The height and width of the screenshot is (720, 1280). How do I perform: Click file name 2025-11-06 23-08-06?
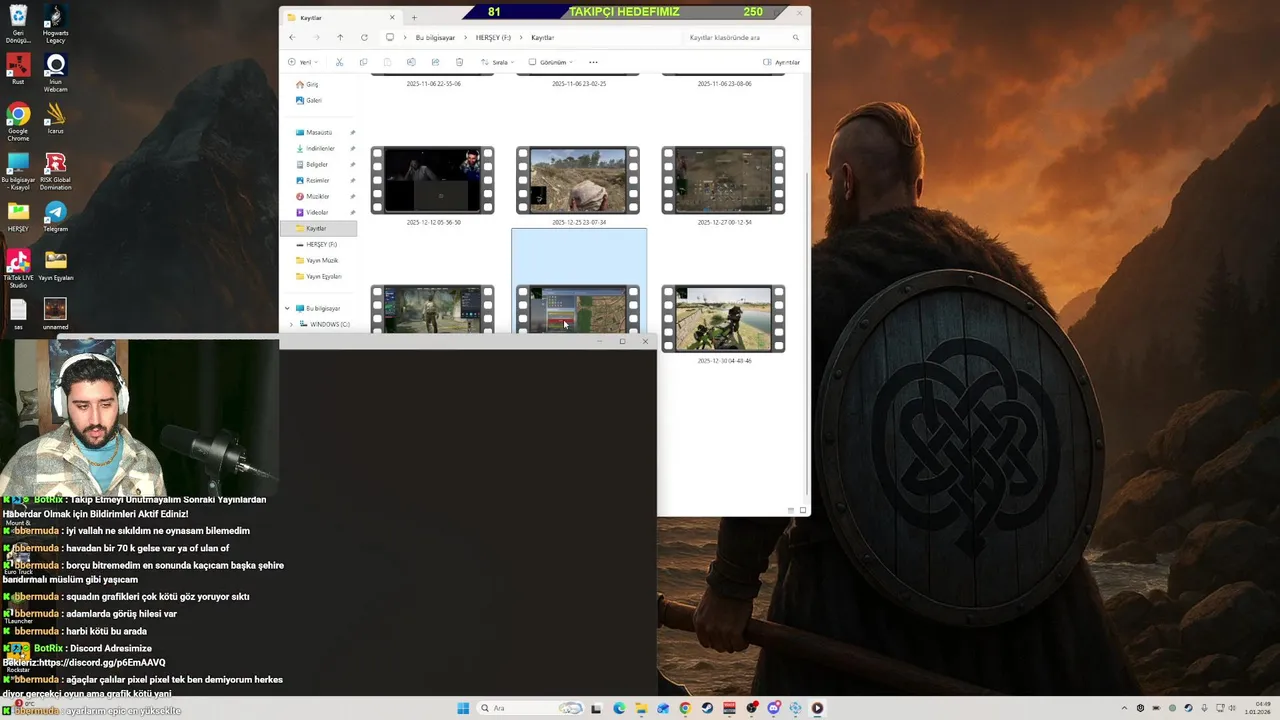pos(724,84)
